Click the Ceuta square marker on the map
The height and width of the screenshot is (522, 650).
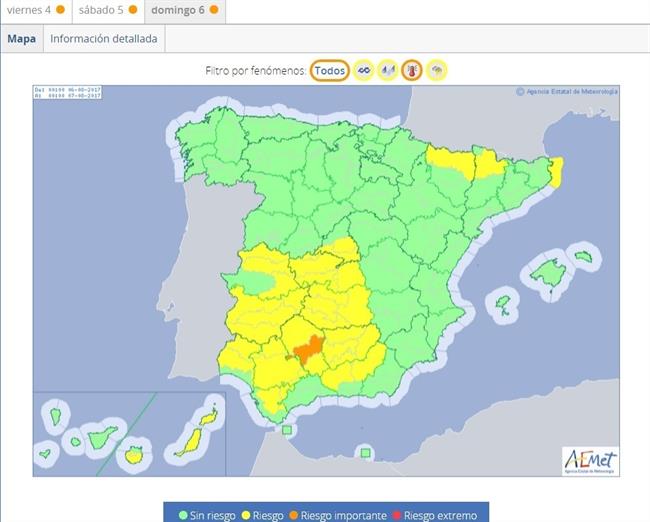pos(287,430)
